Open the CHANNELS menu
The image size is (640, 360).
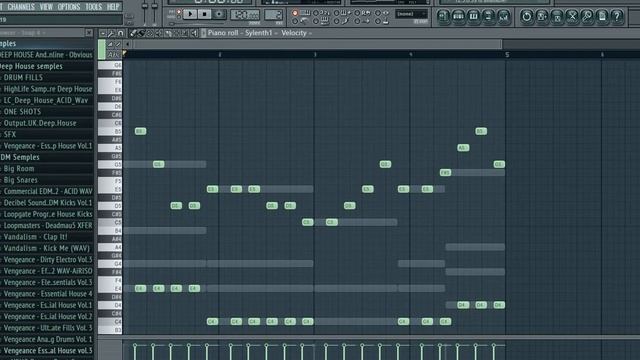coord(21,7)
